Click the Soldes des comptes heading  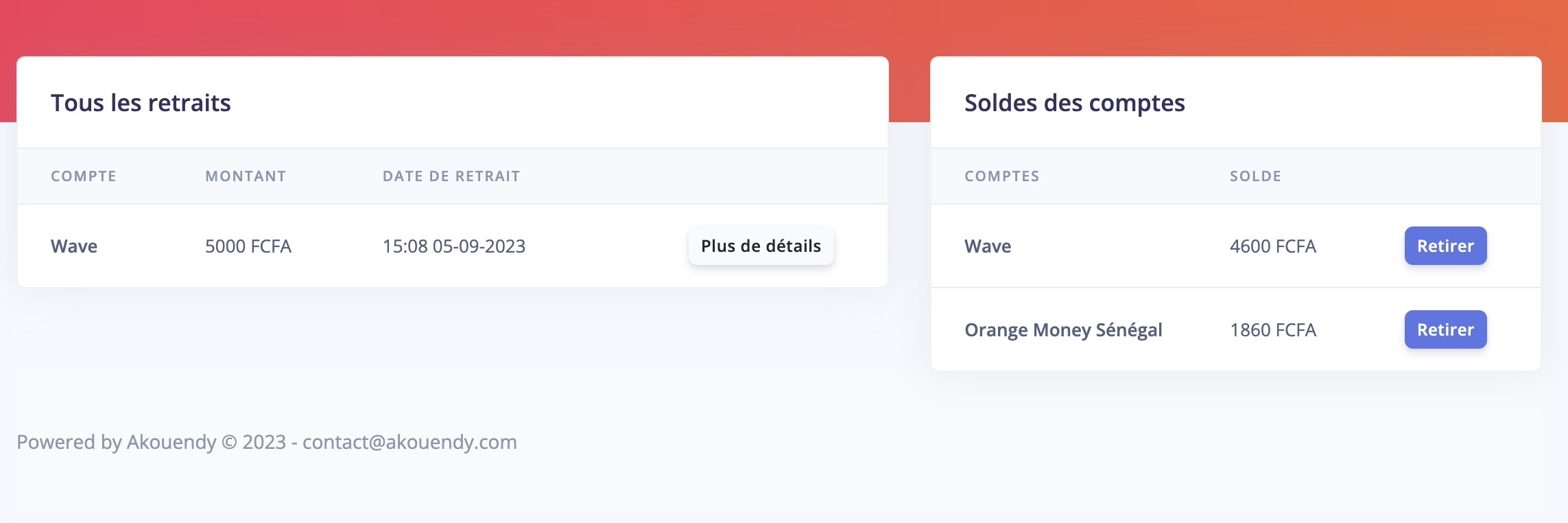1074,103
